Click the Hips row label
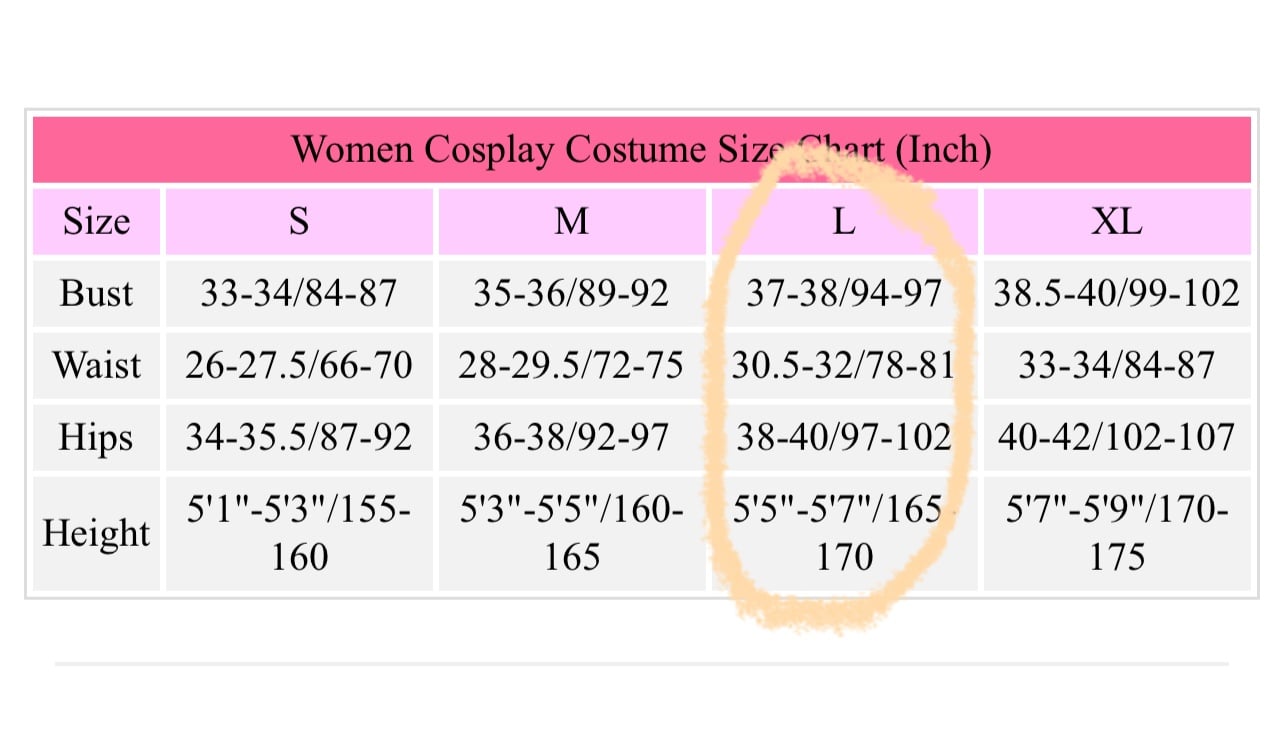Viewport: 1284px width, 734px height. (x=96, y=437)
